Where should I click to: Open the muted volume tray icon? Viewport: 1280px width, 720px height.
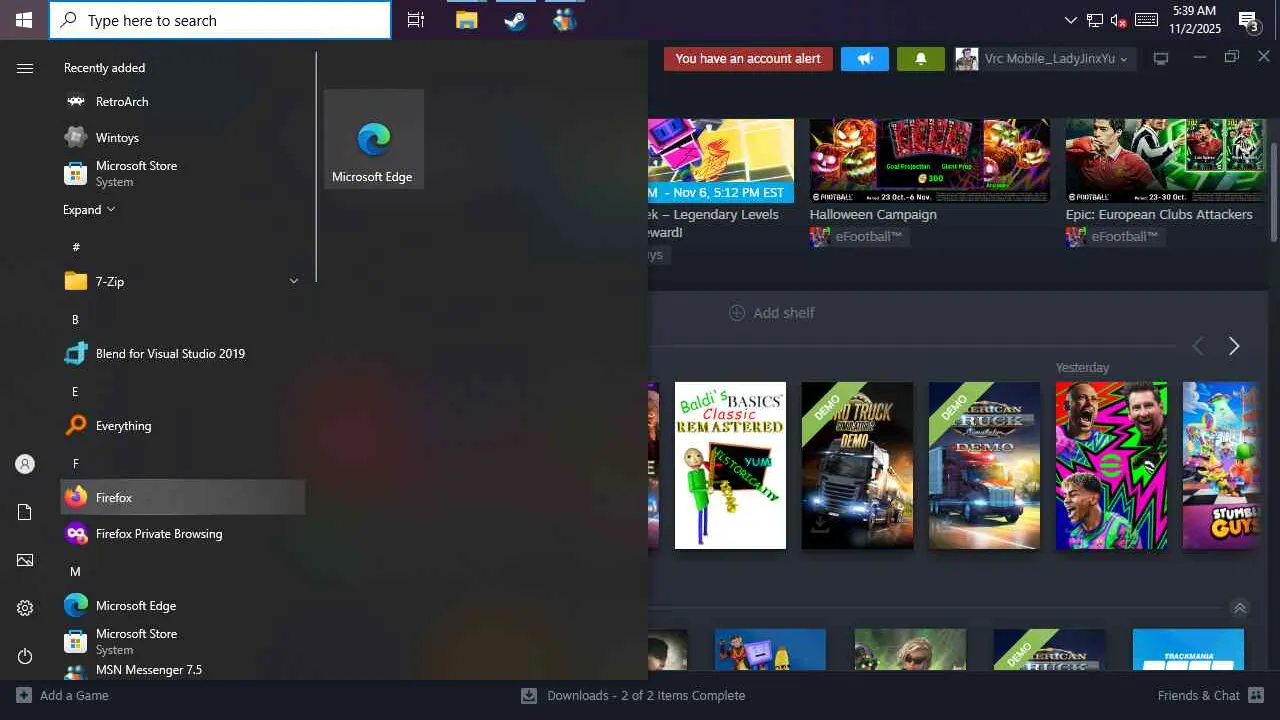(1119, 20)
